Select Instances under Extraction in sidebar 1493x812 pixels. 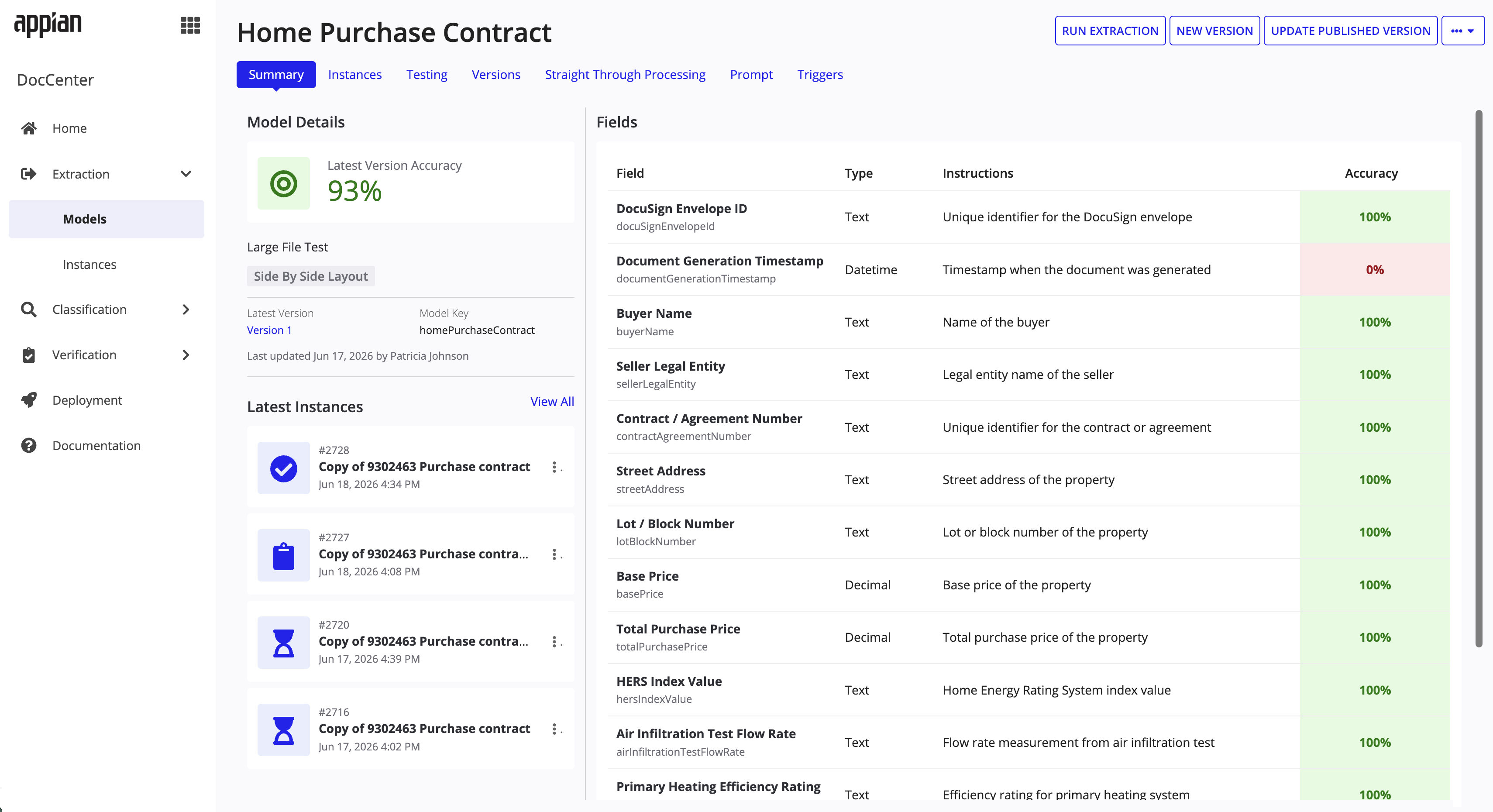(x=89, y=264)
